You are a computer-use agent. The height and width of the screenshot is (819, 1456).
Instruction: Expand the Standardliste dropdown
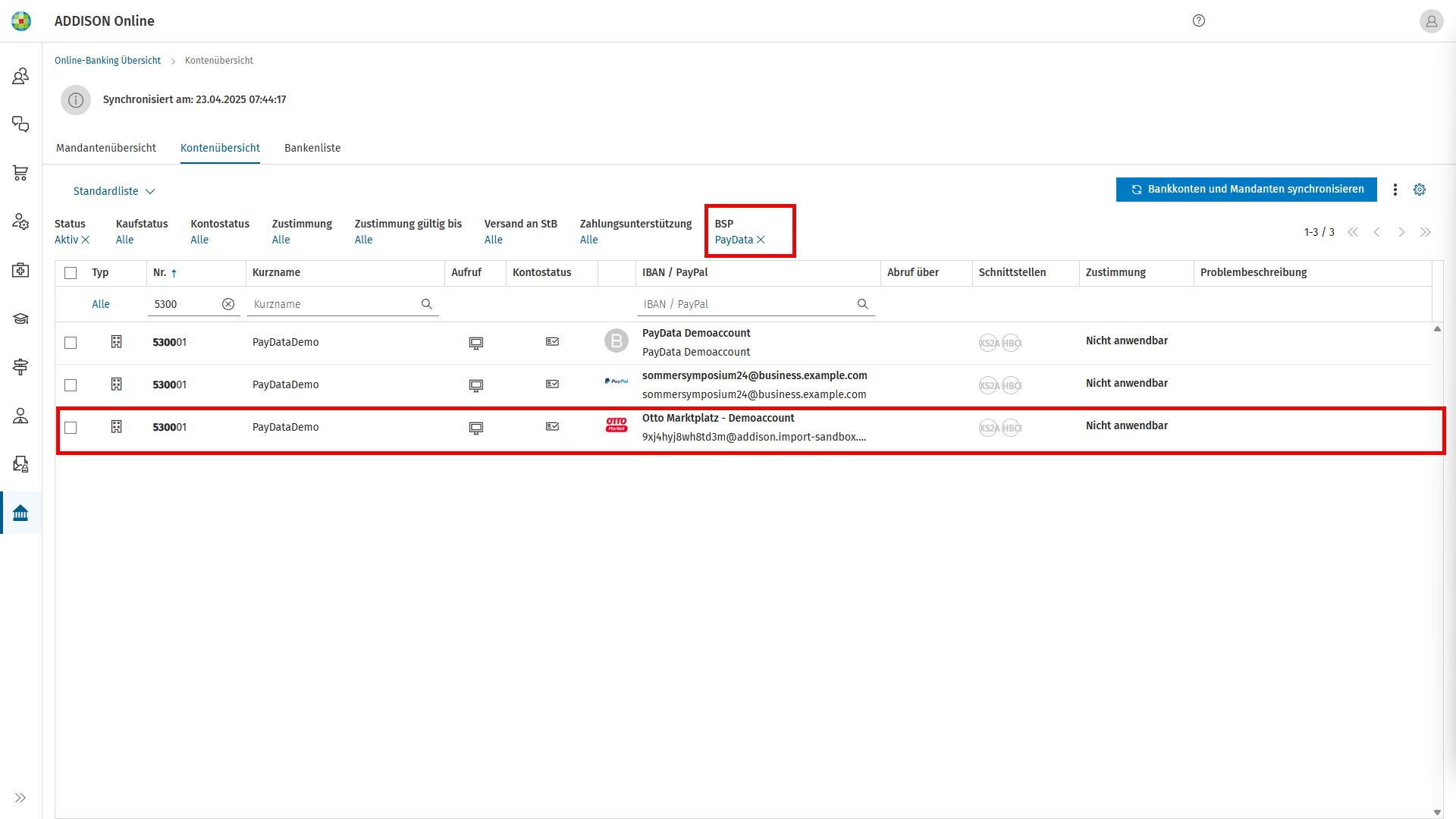(114, 191)
